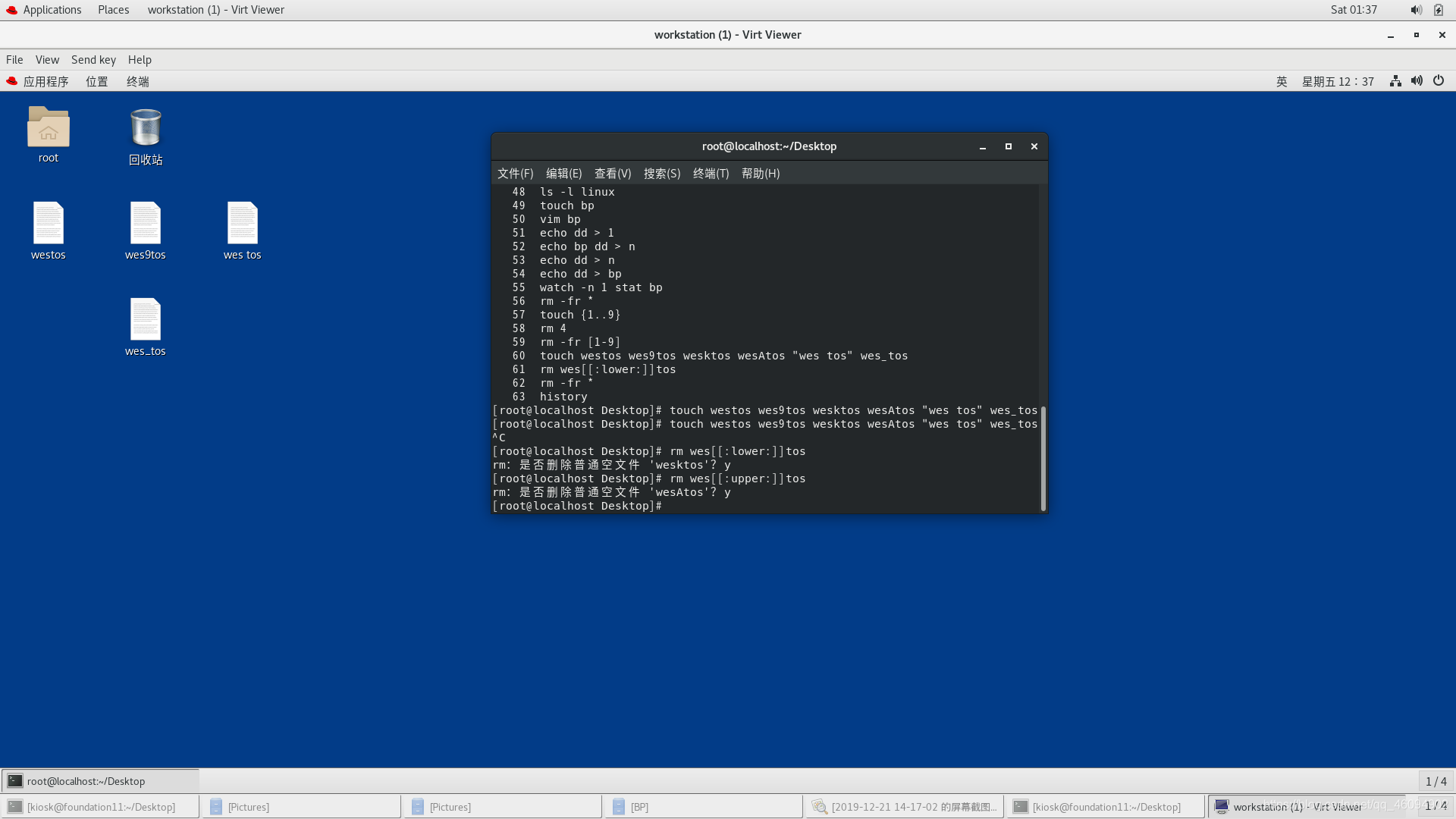Open the 应用程序 applications menu

pyautogui.click(x=45, y=81)
